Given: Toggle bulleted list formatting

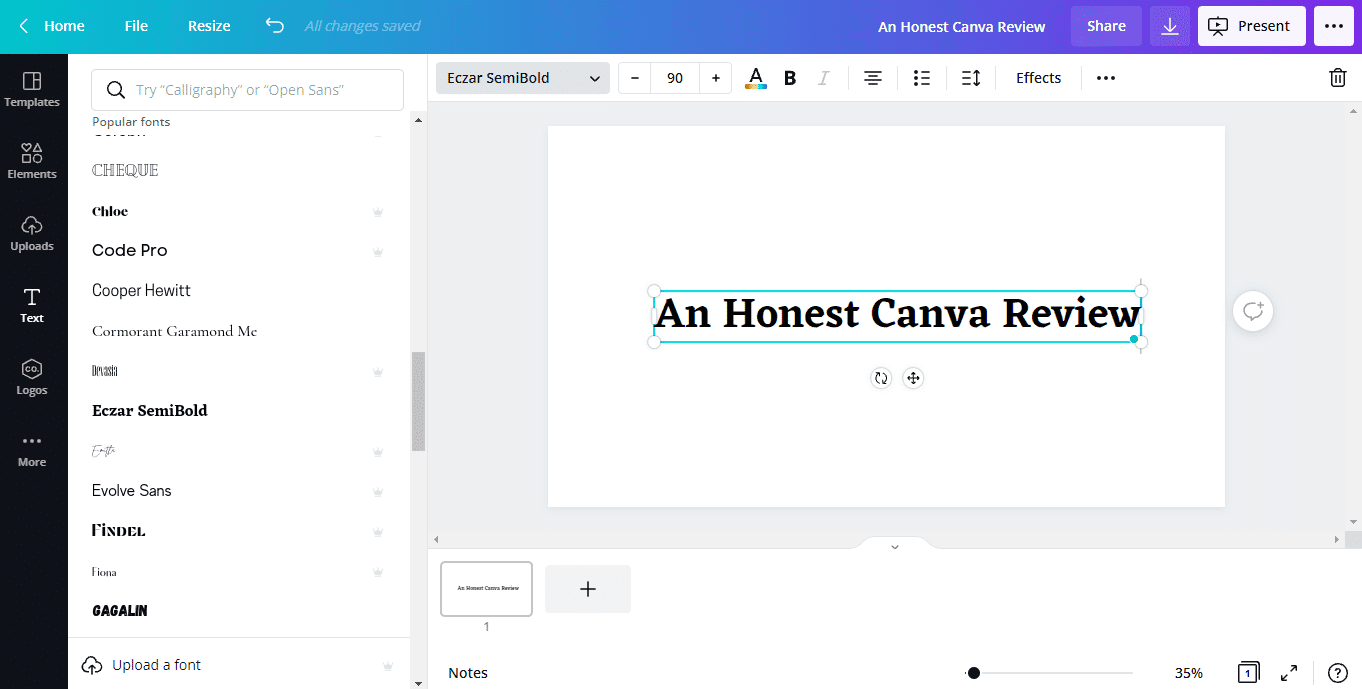Looking at the screenshot, I should (x=922, y=78).
